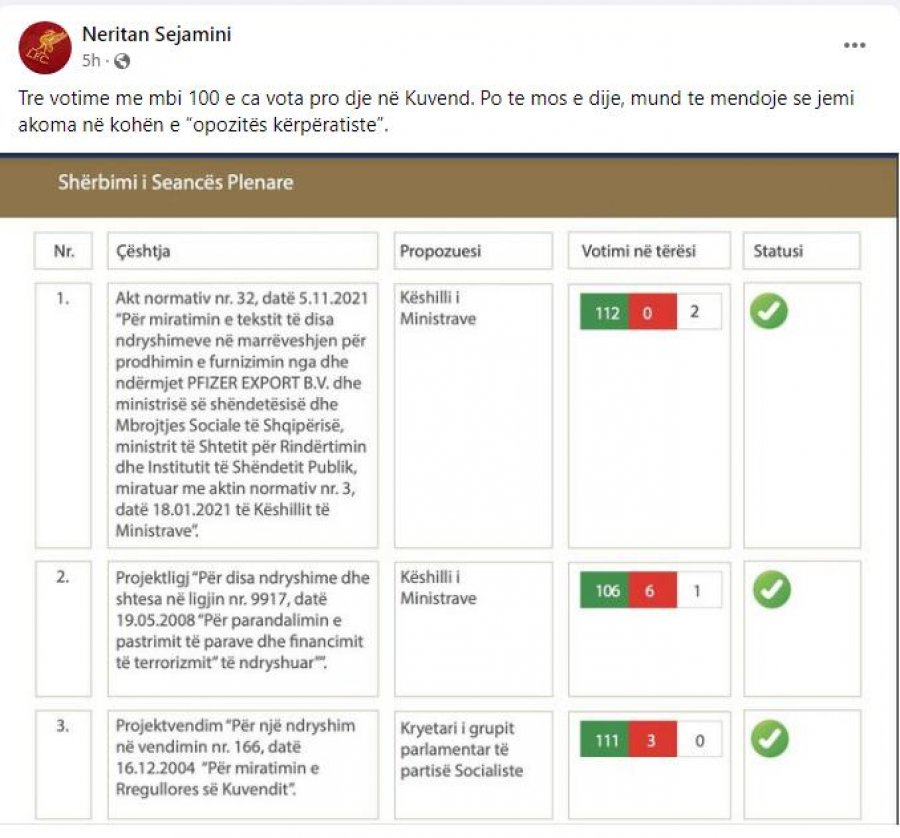Click the green 111 votes-for box
900x838 pixels.
click(604, 740)
